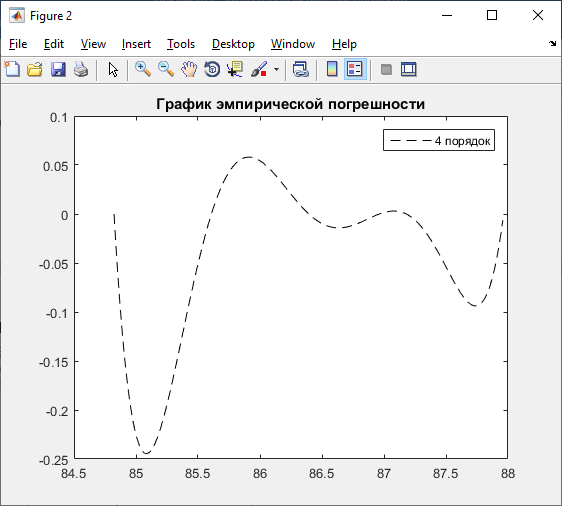Open the Tools menu

click(x=181, y=44)
